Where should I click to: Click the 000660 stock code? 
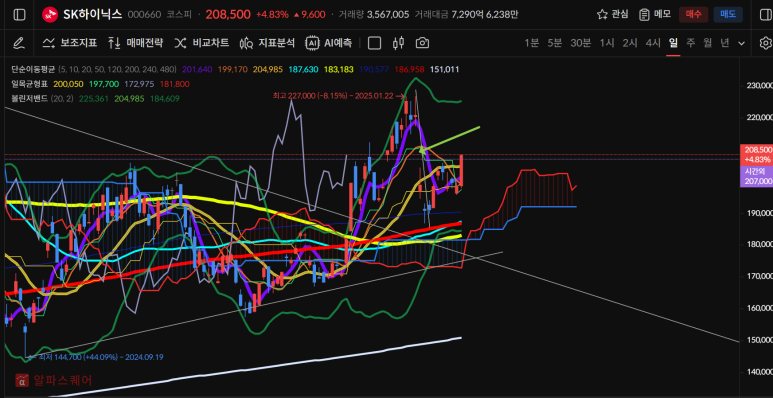(x=144, y=14)
